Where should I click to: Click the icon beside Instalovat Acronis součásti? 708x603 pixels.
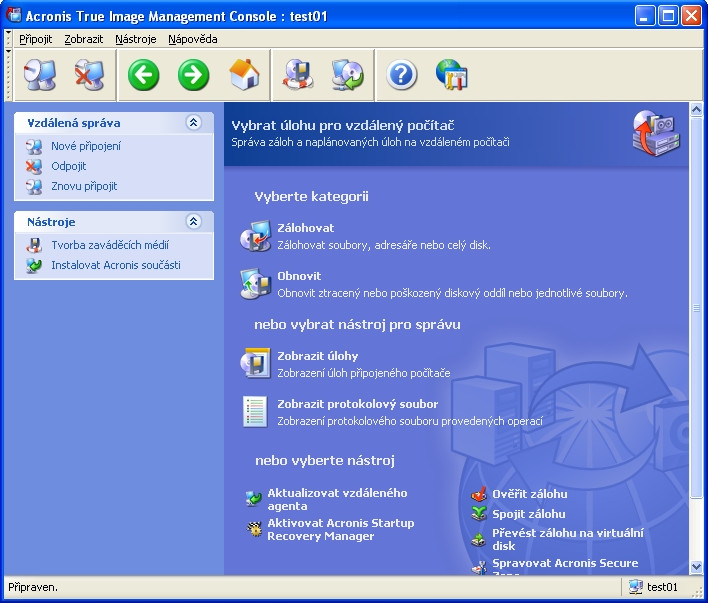[34, 265]
